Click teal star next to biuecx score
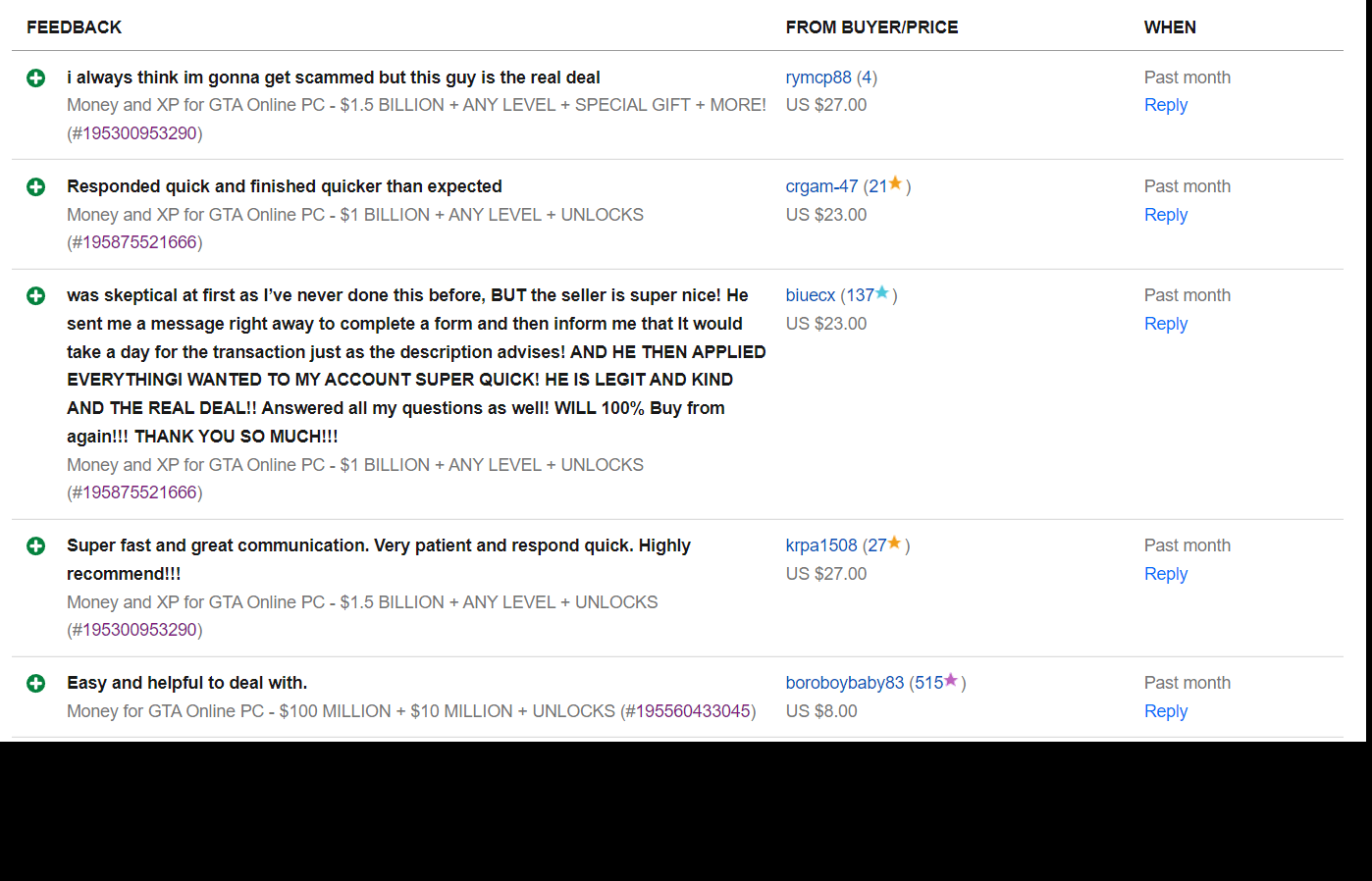 point(882,292)
